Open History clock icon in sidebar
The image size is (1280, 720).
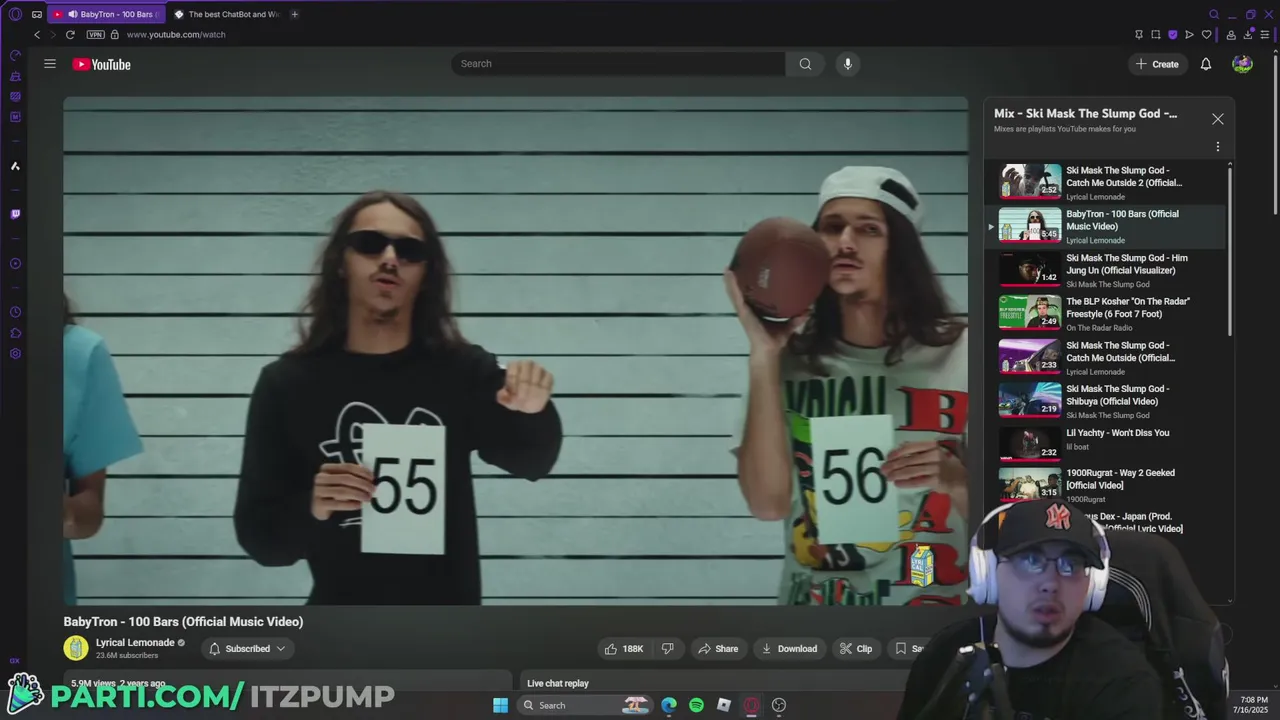15,312
